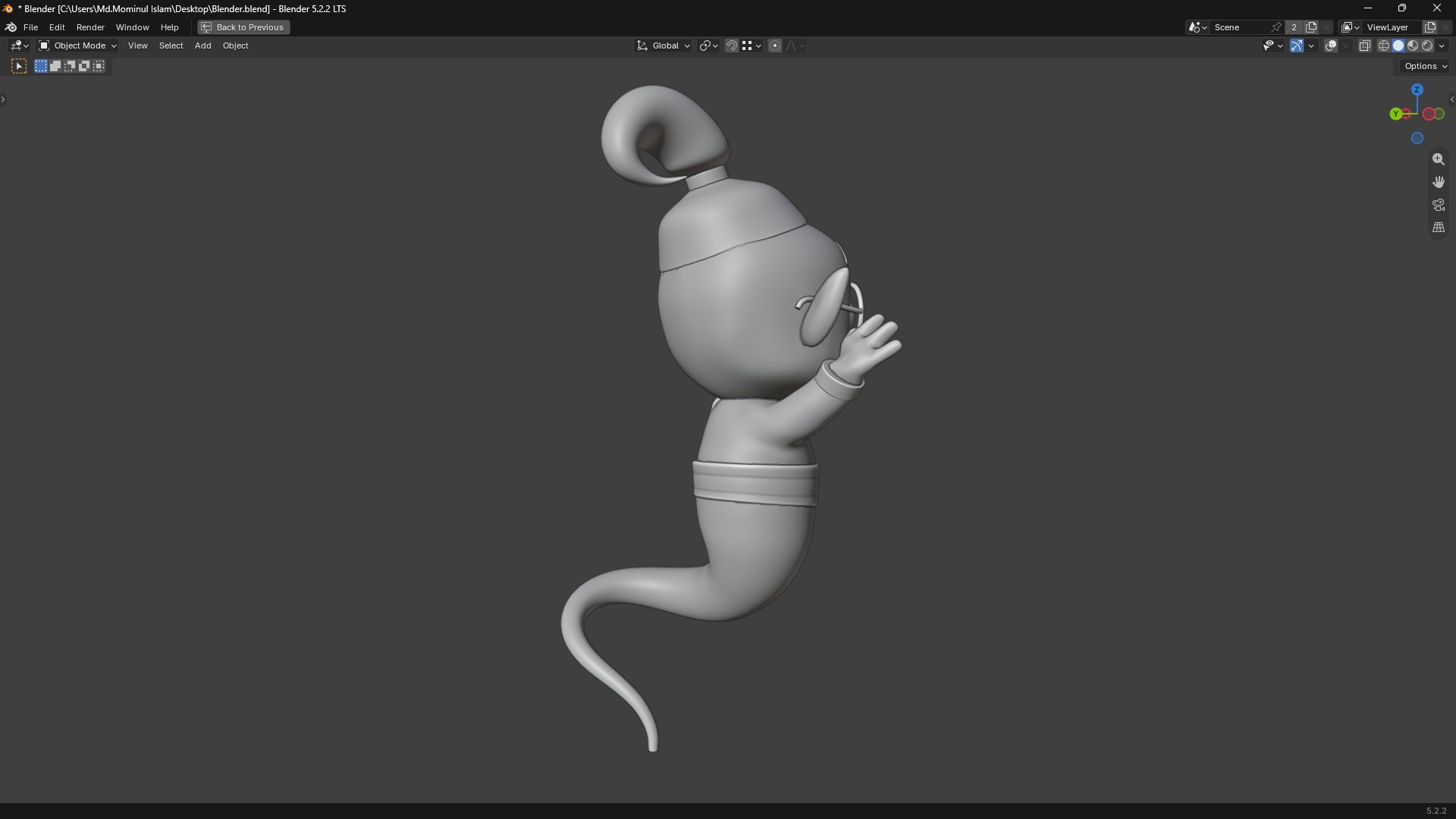1456x819 pixels.
Task: Toggle viewport gizmos display
Action: [1297, 45]
